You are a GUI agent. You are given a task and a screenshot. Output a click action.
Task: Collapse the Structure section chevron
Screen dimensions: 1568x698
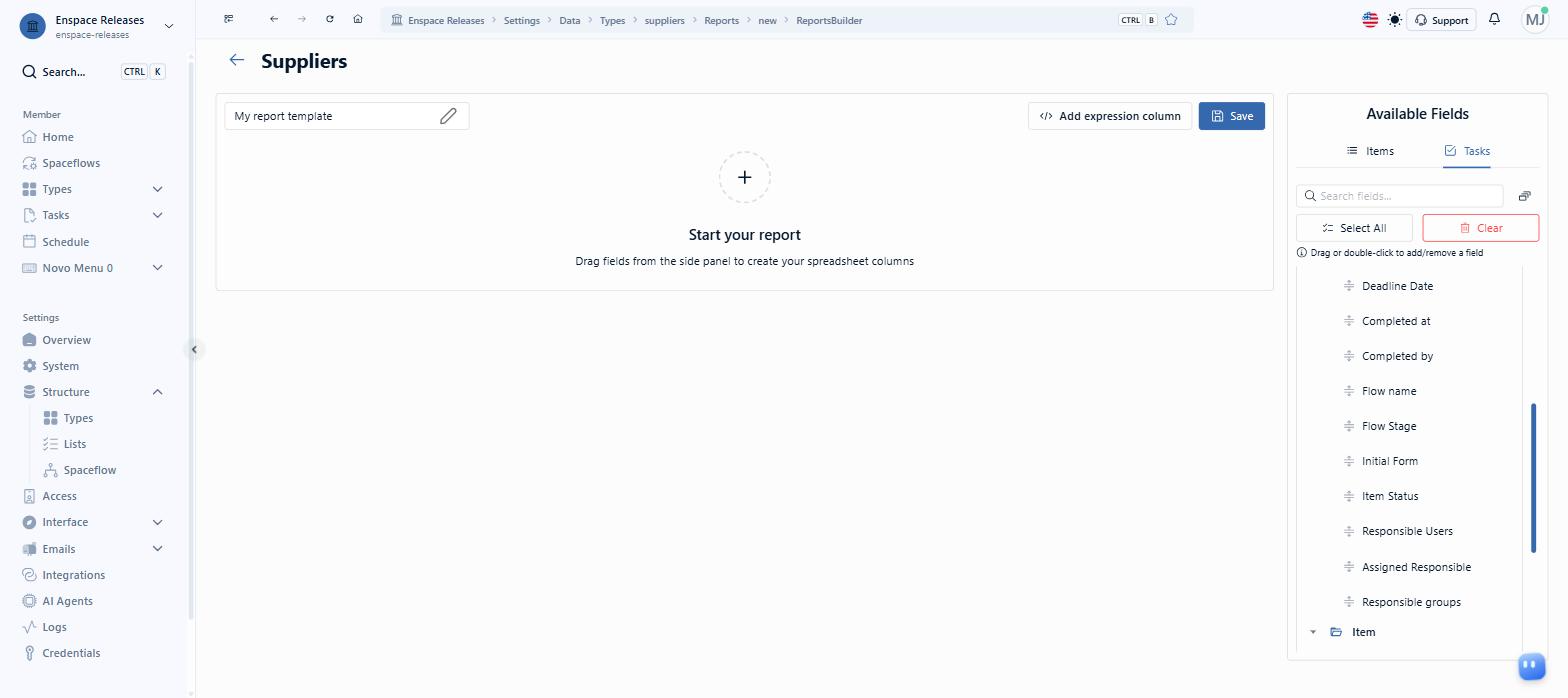tap(157, 392)
